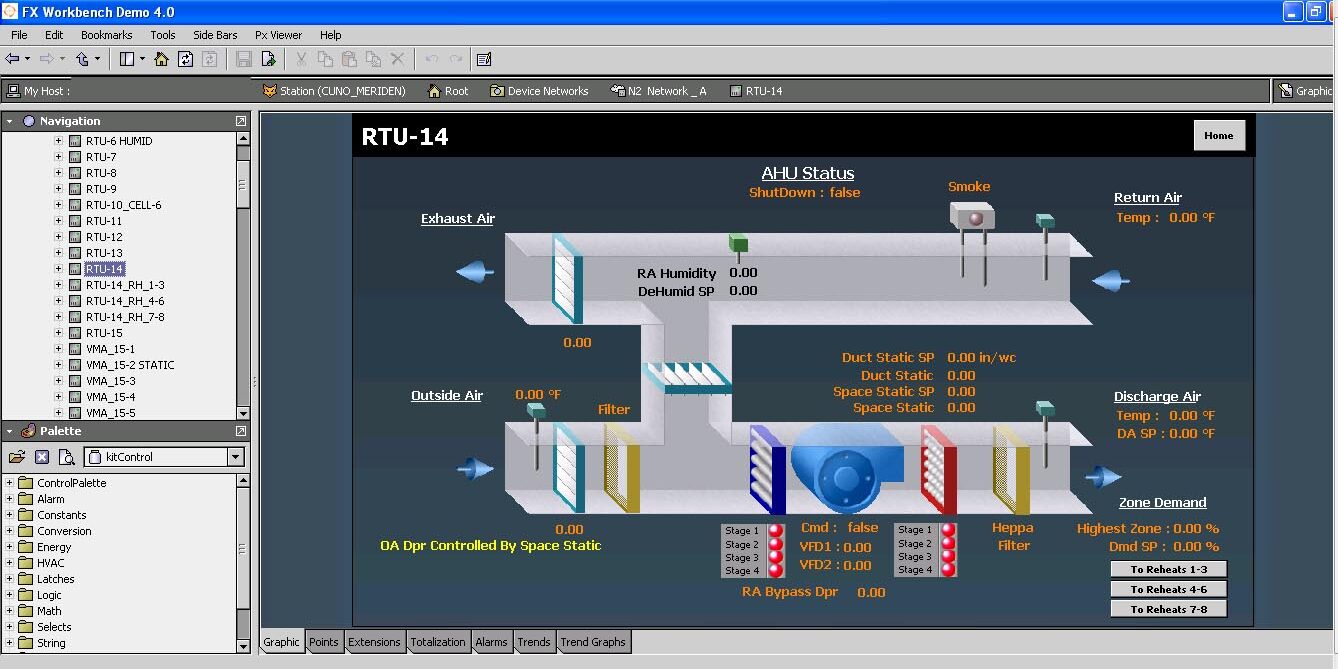Expand the RTU-15 tree node
Image resolution: width=1338 pixels, height=669 pixels.
coord(58,332)
